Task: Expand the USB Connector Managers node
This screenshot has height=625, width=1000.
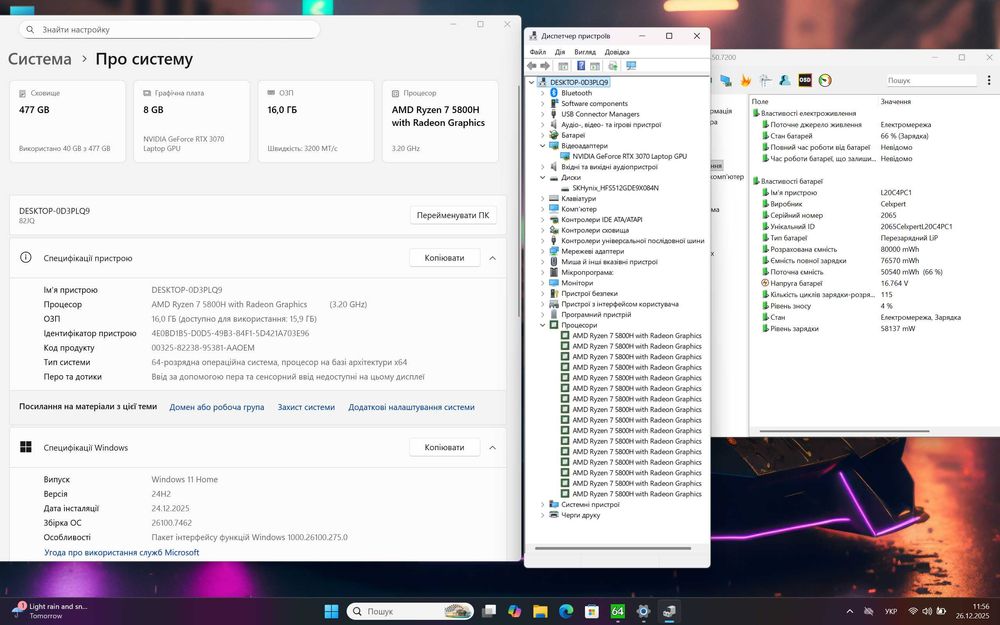Action: tap(543, 114)
